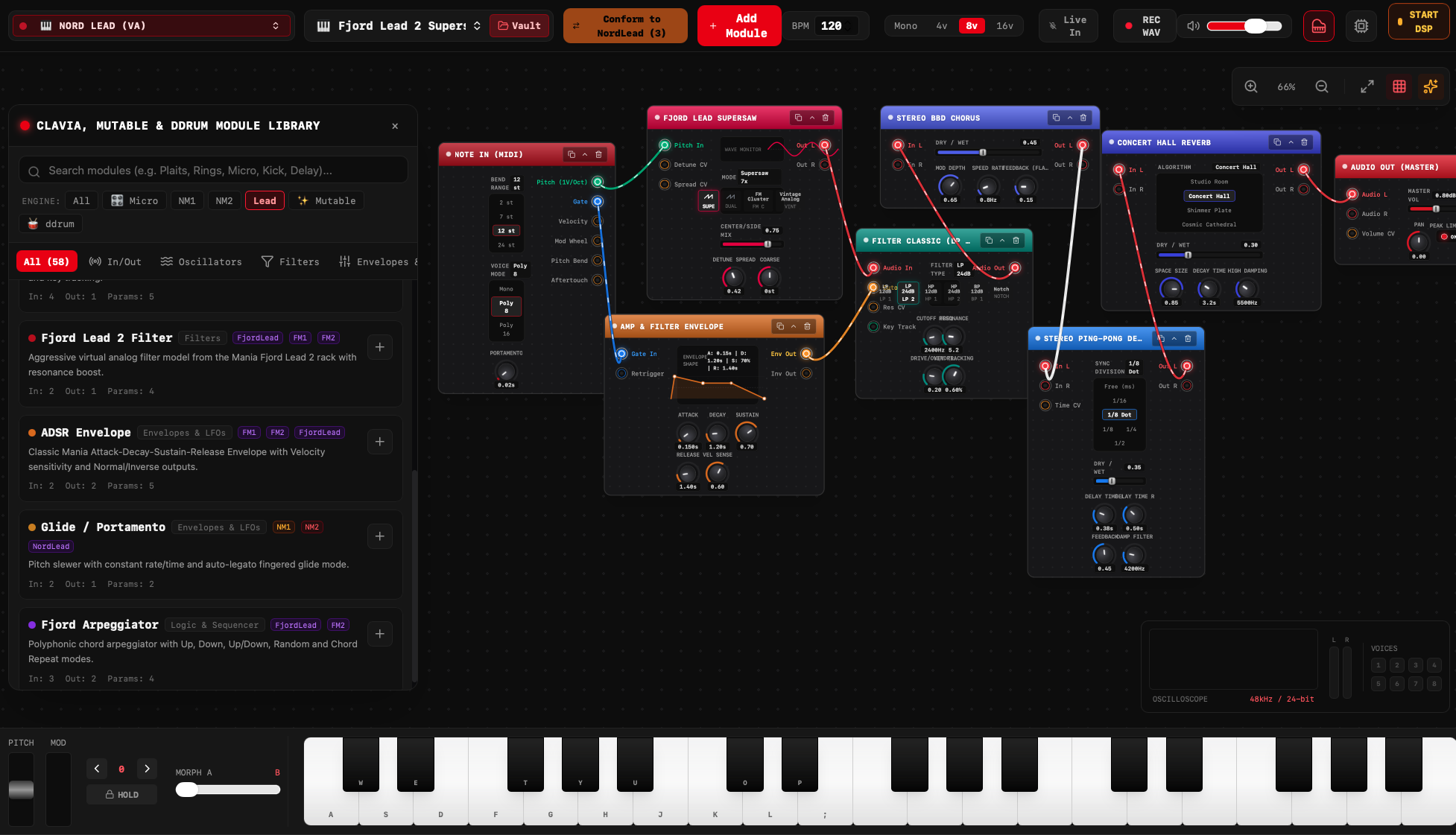Open the Fjord Lead 2 Supersaw preset selector
1456x835 pixels.
[398, 26]
